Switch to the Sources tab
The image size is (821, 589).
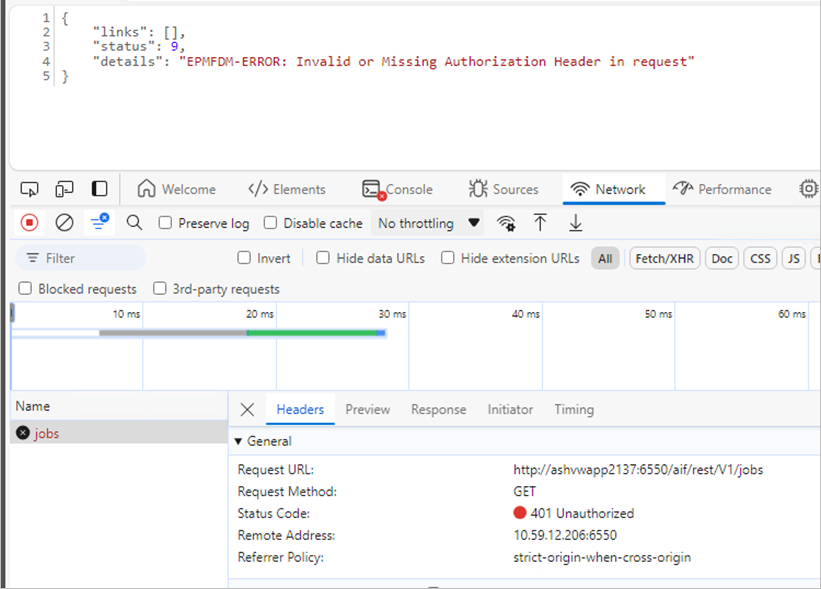[x=504, y=189]
